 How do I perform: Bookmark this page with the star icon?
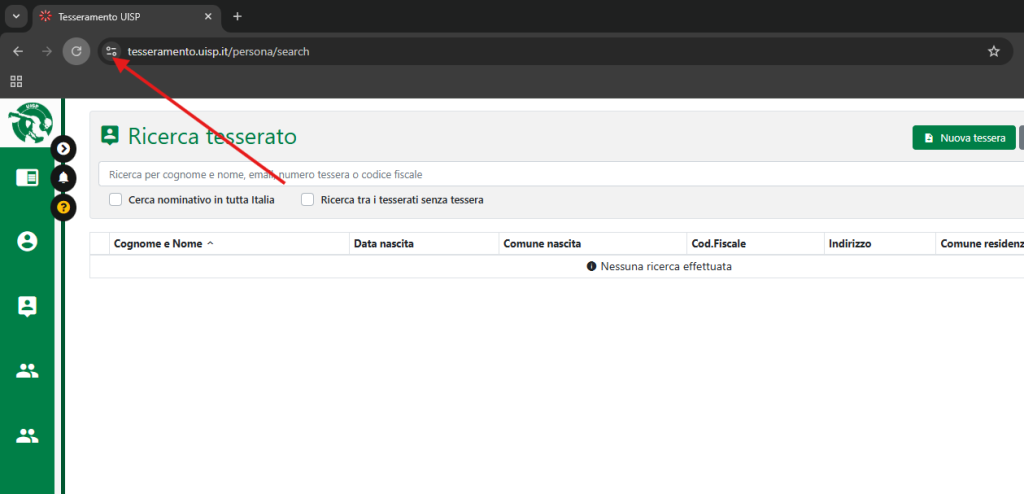(993, 51)
